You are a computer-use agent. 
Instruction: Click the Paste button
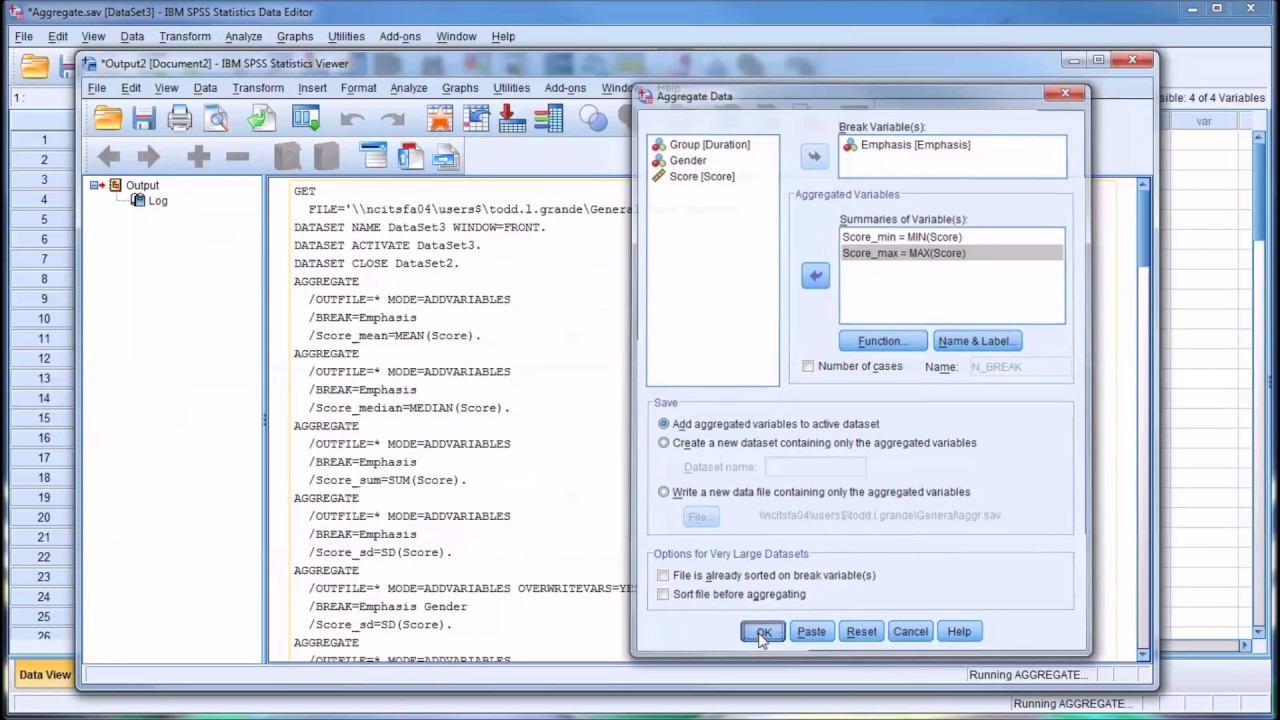(811, 632)
